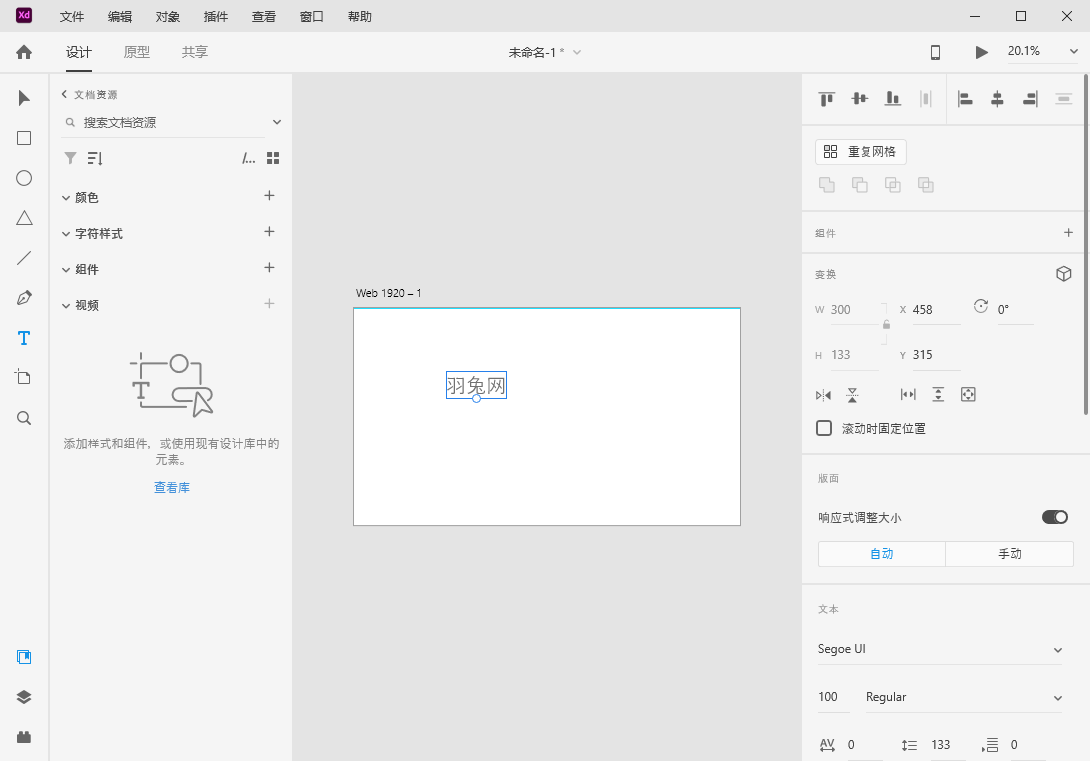Toggle 响应式调整大小 switch off
This screenshot has height=761, width=1090.
(x=1054, y=517)
